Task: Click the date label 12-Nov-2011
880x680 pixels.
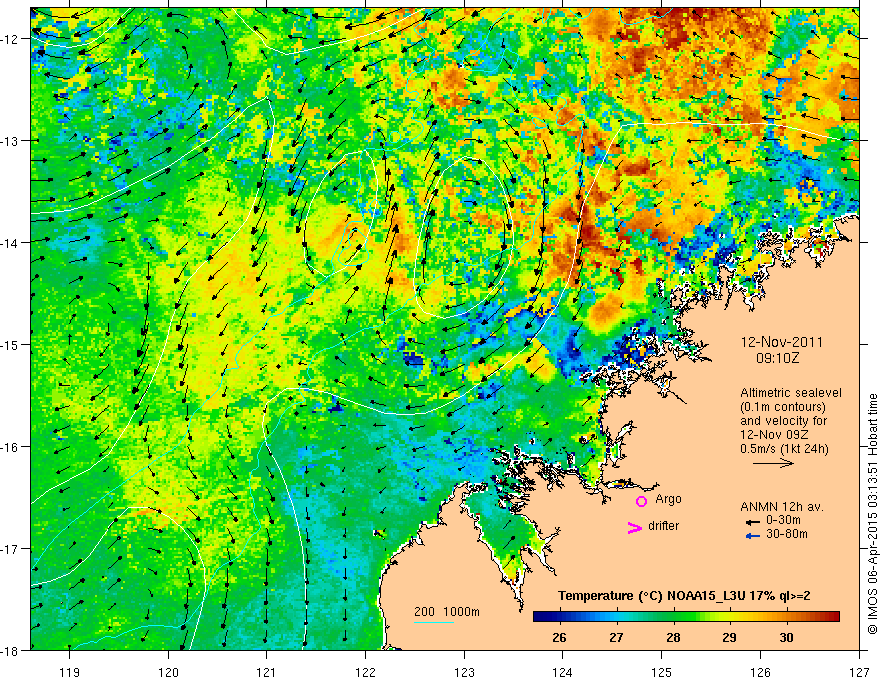Action: (x=782, y=342)
